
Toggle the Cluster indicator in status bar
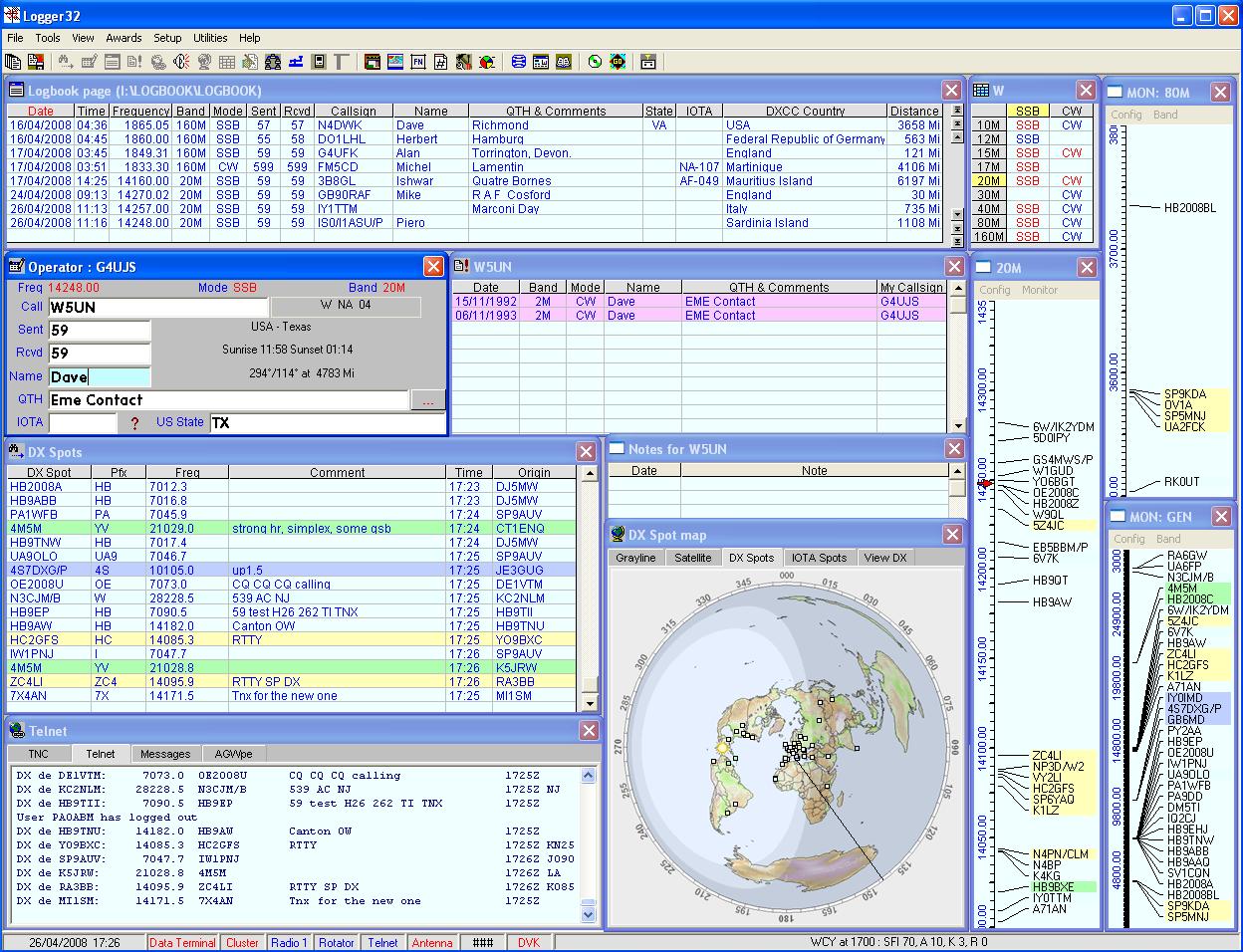click(242, 943)
